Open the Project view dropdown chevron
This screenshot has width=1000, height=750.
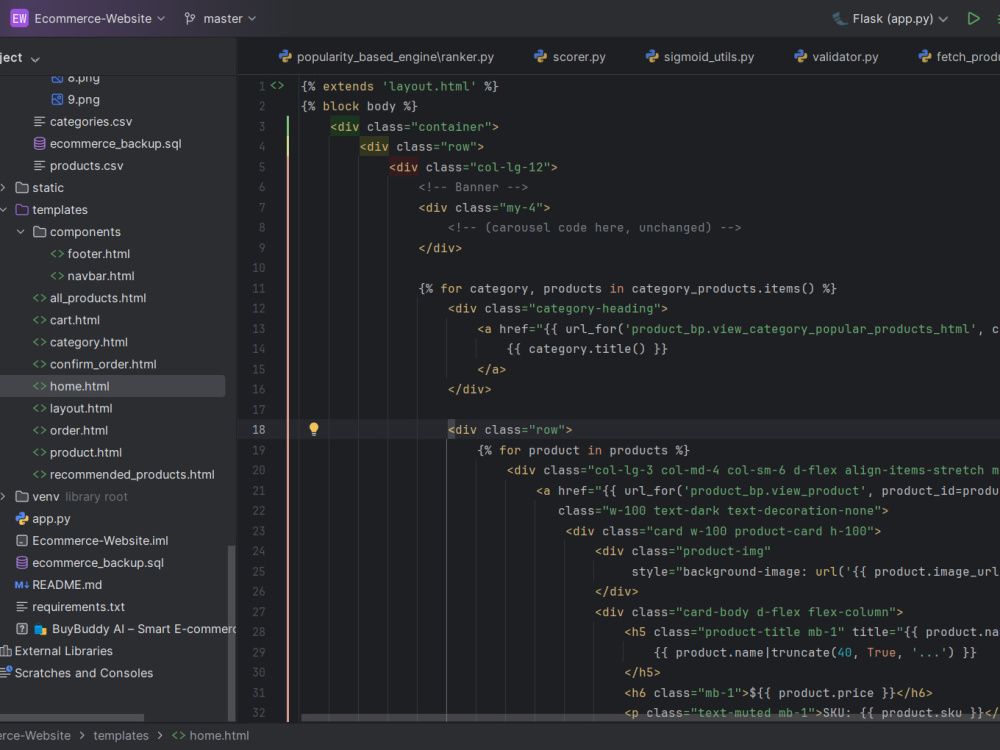[x=36, y=59]
